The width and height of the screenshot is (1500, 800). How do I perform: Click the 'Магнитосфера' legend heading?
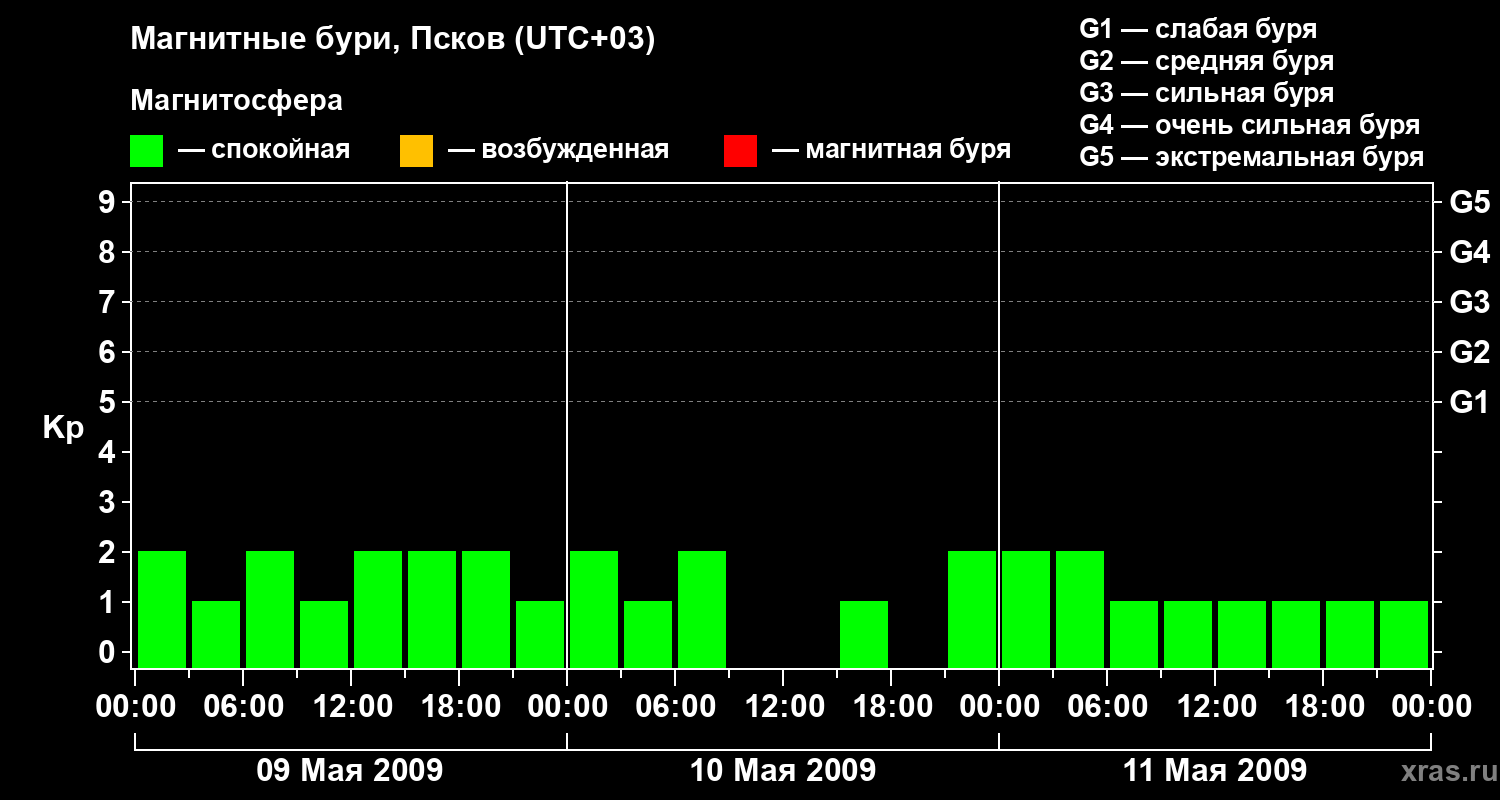[236, 101]
